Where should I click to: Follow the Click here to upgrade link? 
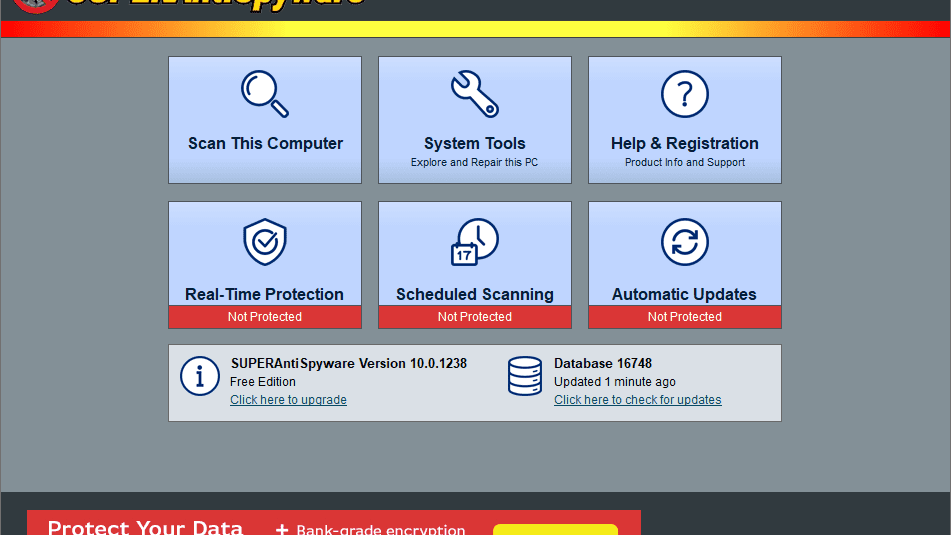click(x=288, y=400)
